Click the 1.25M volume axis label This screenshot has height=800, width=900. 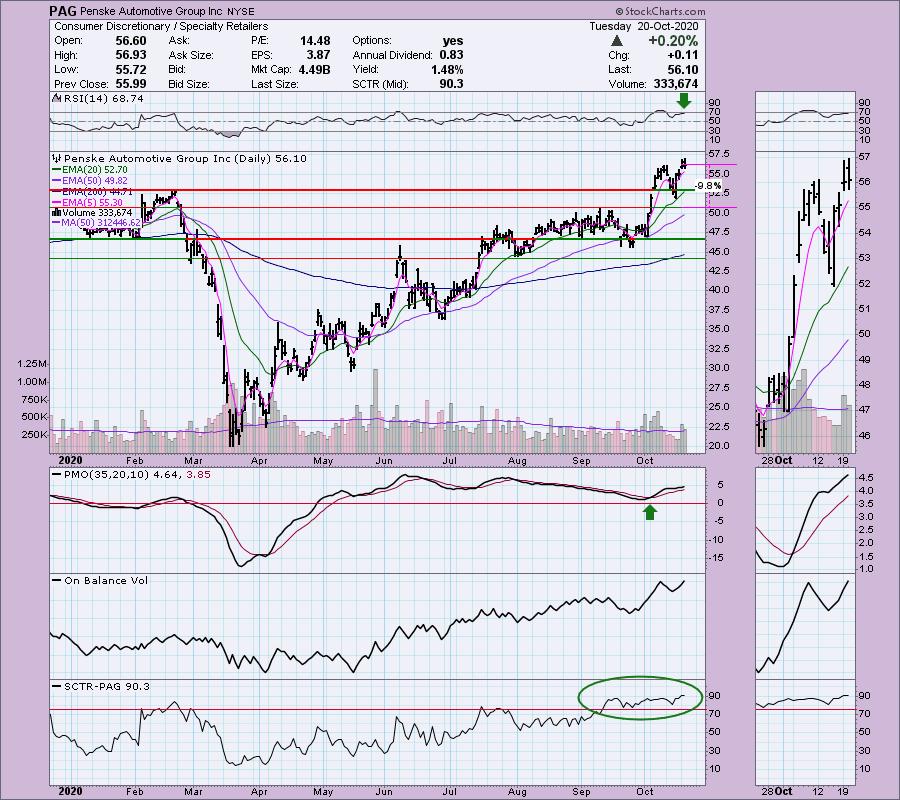tap(32, 364)
